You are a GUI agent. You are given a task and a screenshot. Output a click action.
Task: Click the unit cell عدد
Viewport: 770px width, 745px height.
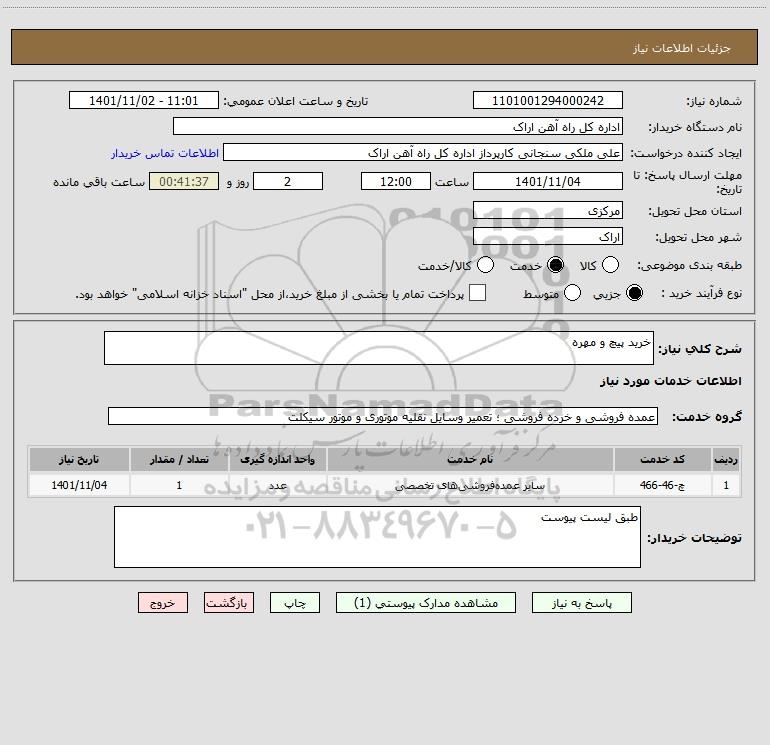[x=277, y=485]
